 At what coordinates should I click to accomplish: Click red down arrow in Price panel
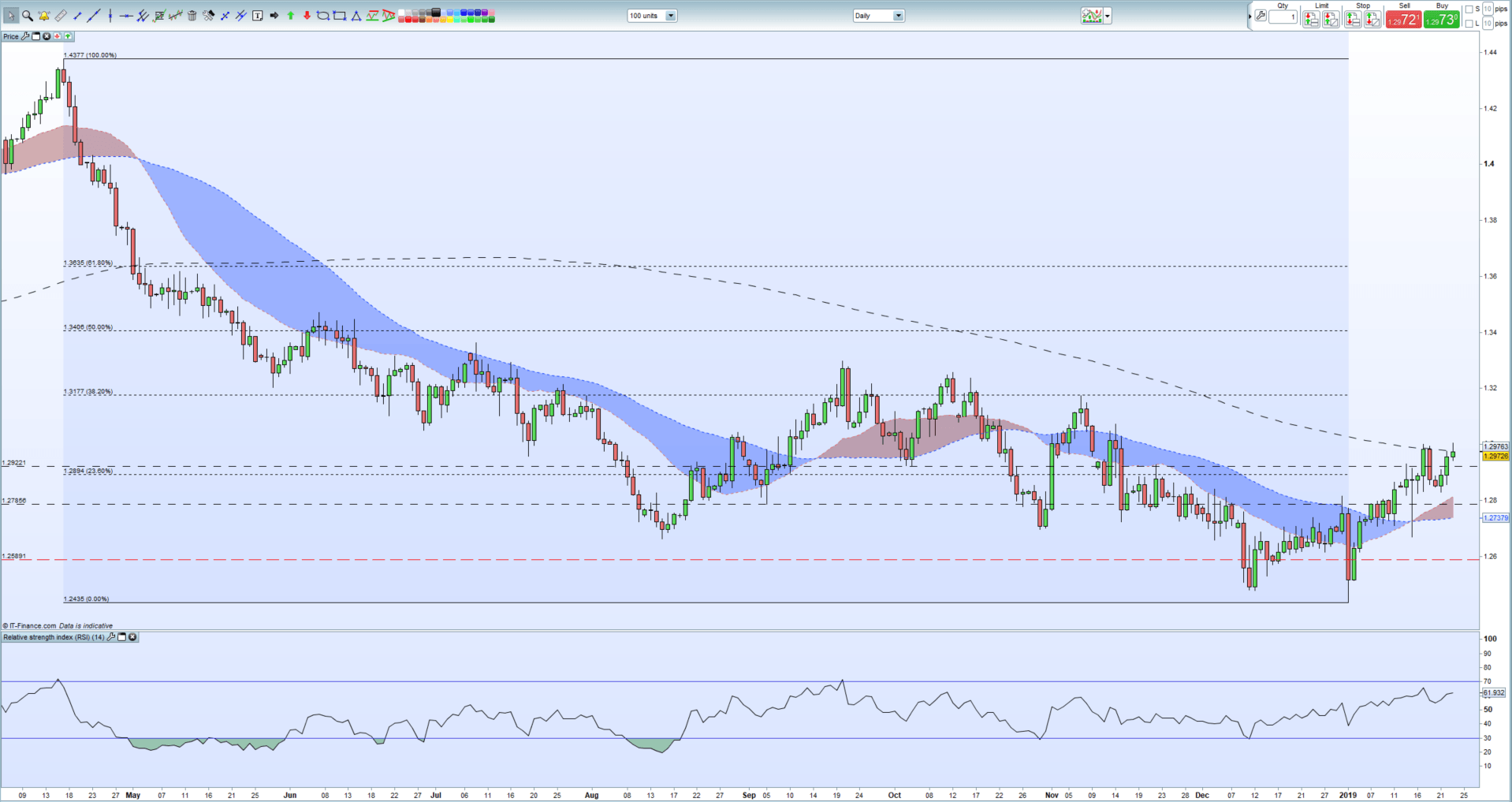coord(58,36)
